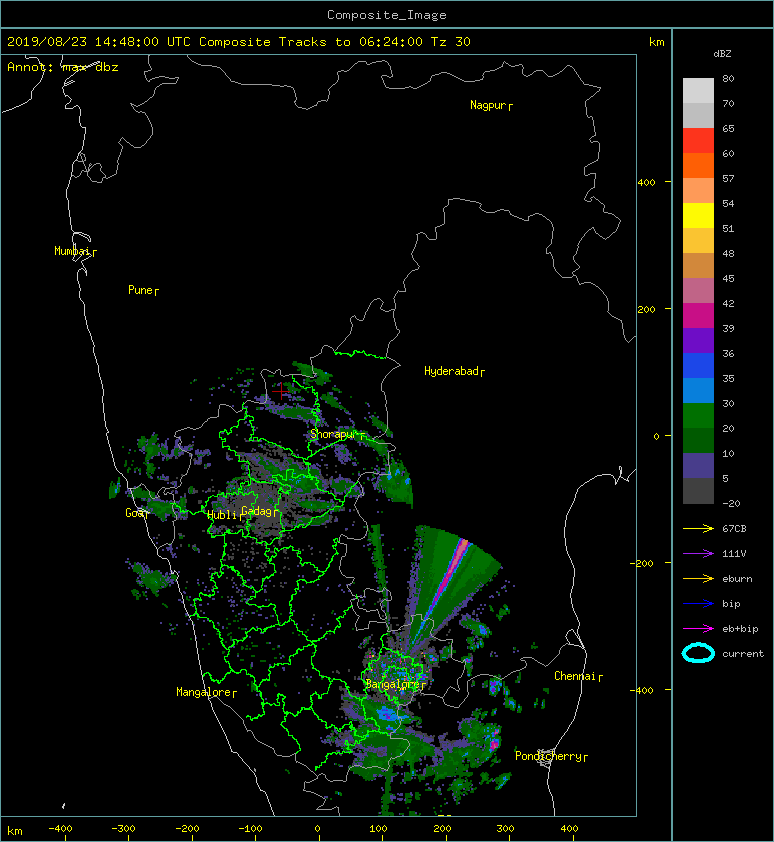Click the km unit label at bottom left

[15, 831]
